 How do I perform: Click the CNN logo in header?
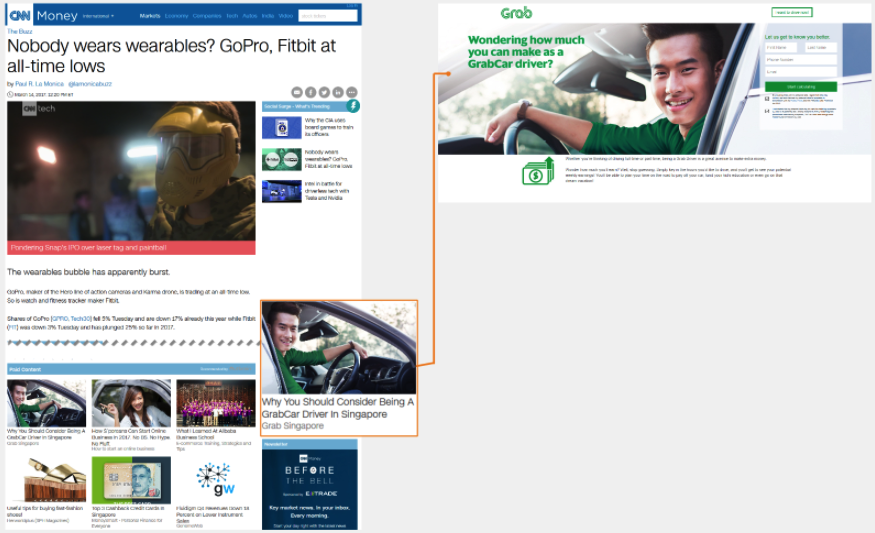[x=19, y=16]
